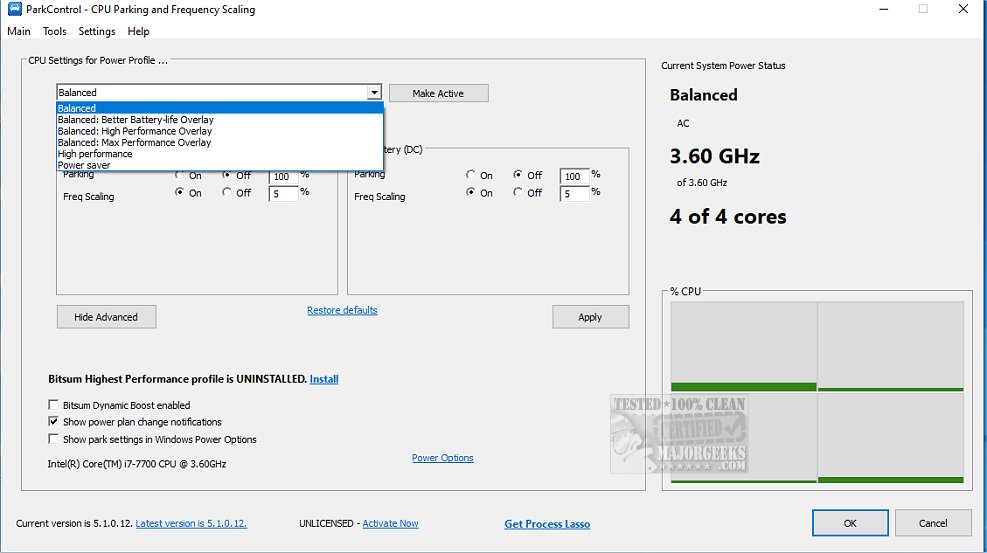Image resolution: width=987 pixels, height=553 pixels.
Task: Click DC Parking percent field
Action: click(x=574, y=176)
